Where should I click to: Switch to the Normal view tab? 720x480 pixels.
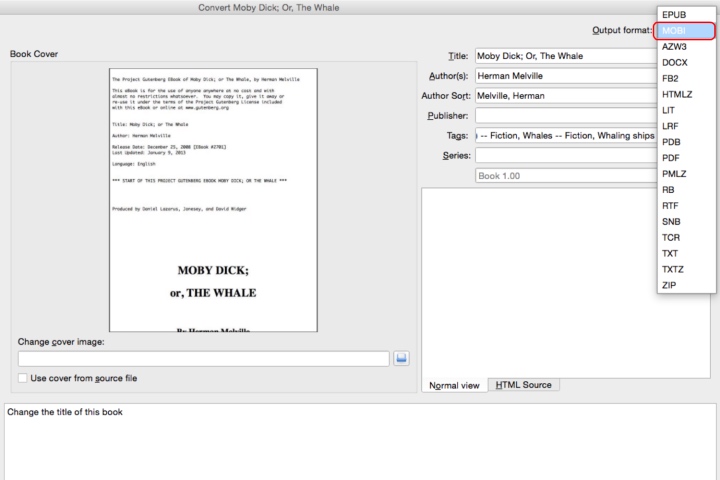tap(455, 384)
